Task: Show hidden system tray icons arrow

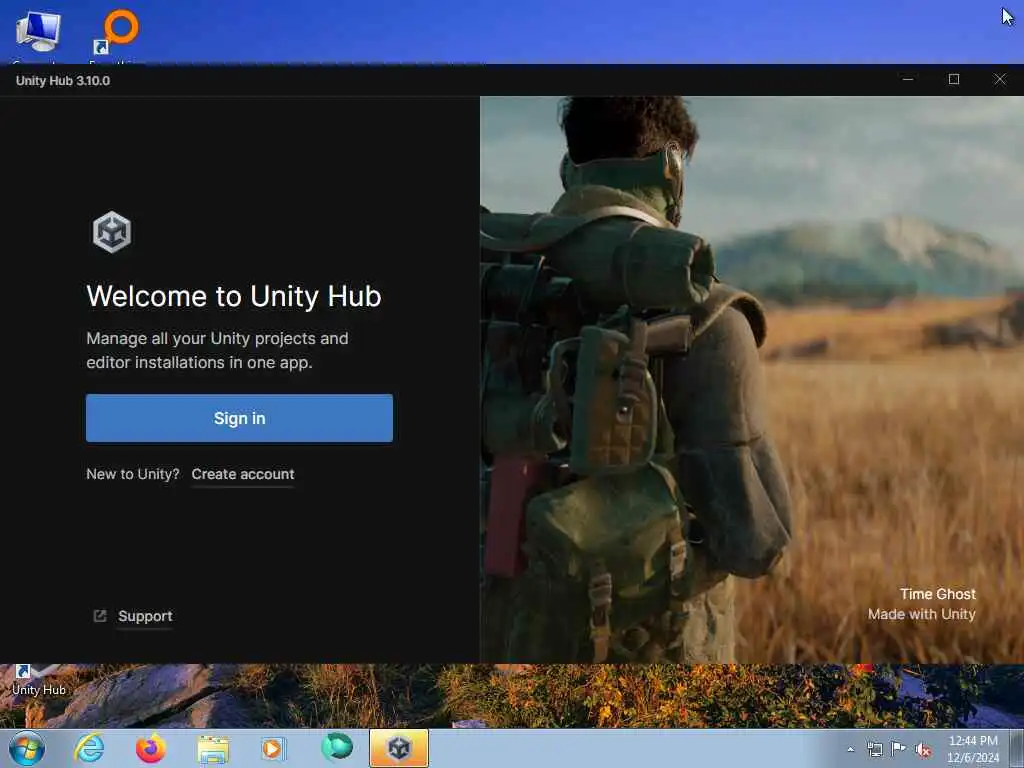Action: point(850,749)
